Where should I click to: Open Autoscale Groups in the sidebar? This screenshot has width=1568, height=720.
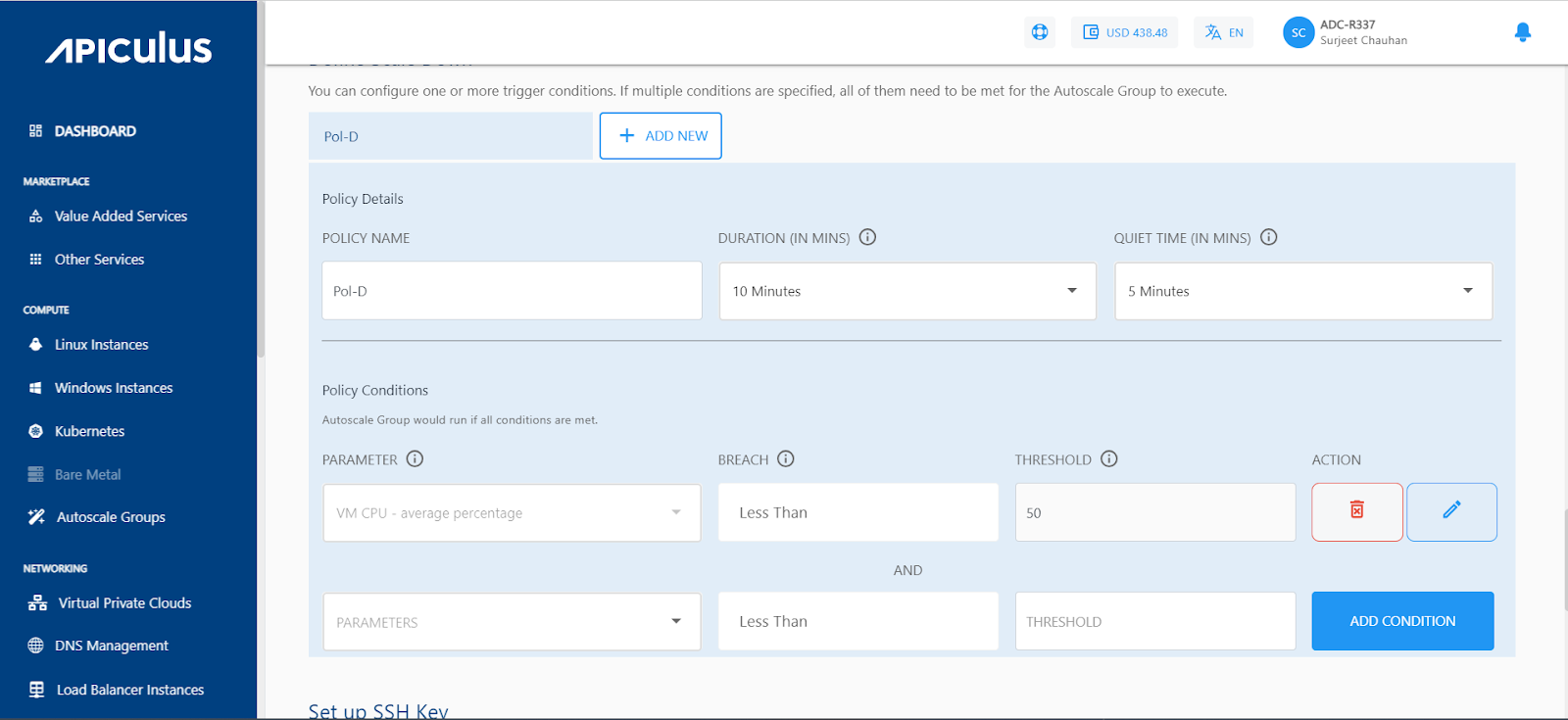pyautogui.click(x=111, y=517)
